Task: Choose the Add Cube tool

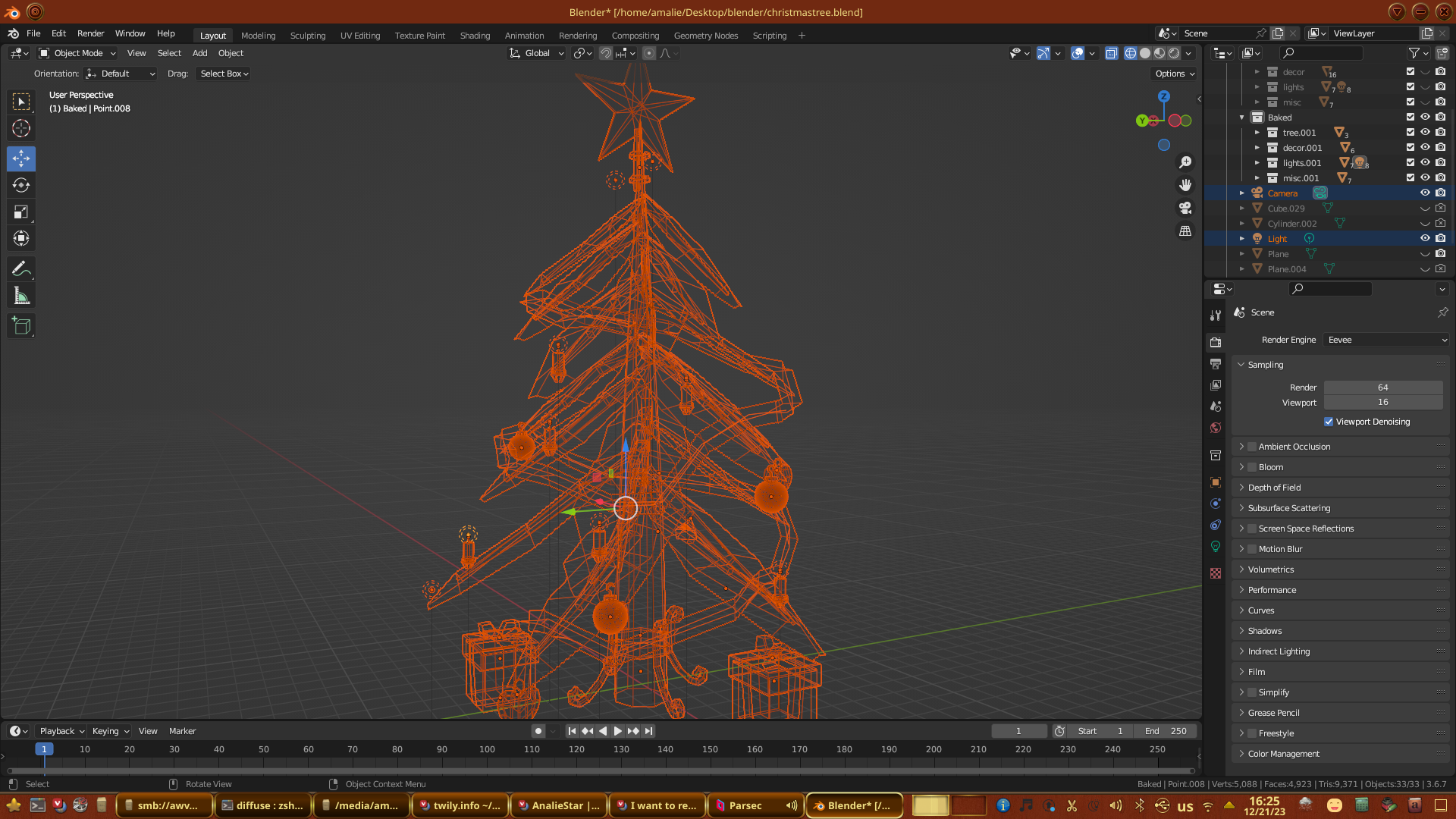Action: point(21,327)
